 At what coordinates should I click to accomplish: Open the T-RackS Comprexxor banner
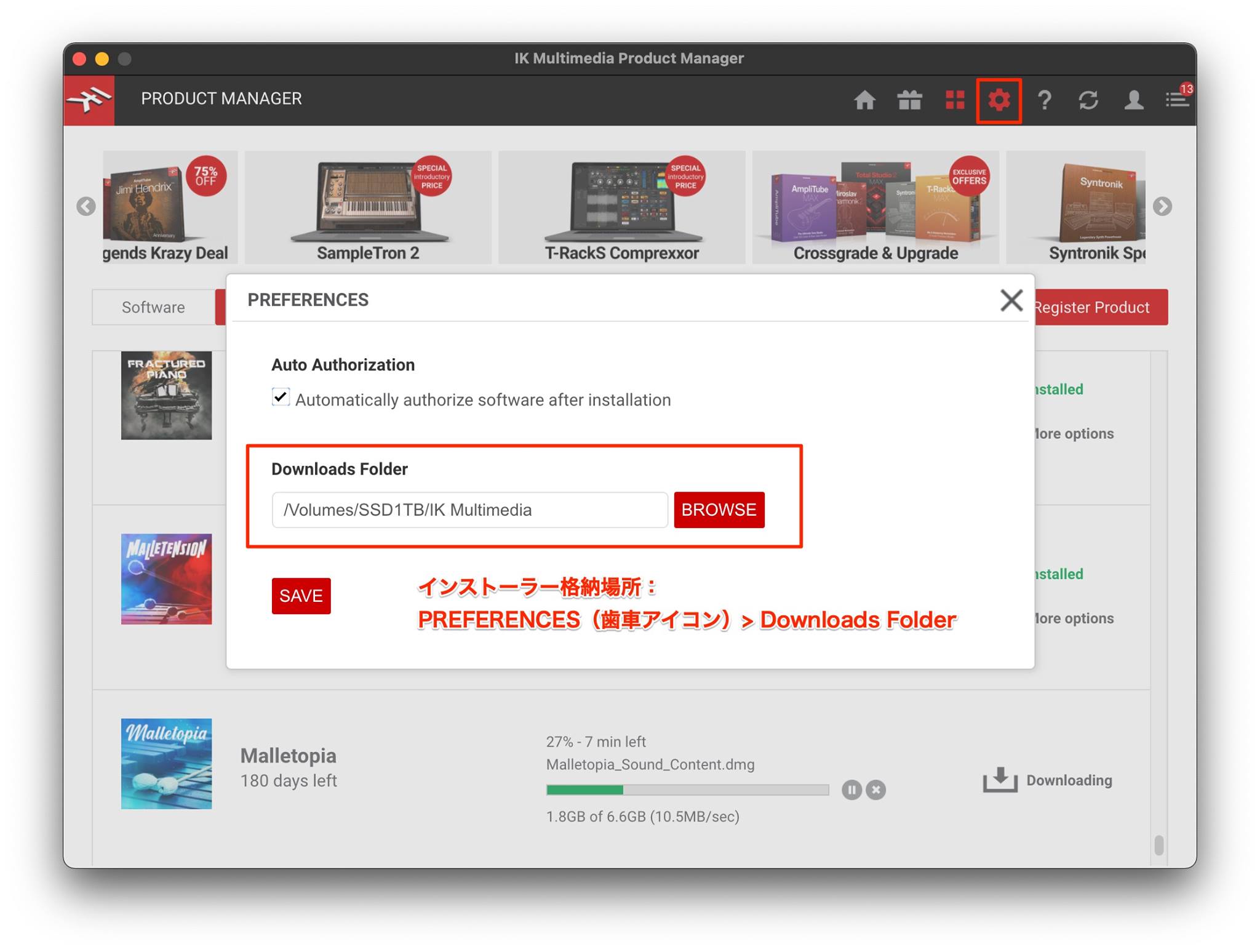[x=622, y=207]
